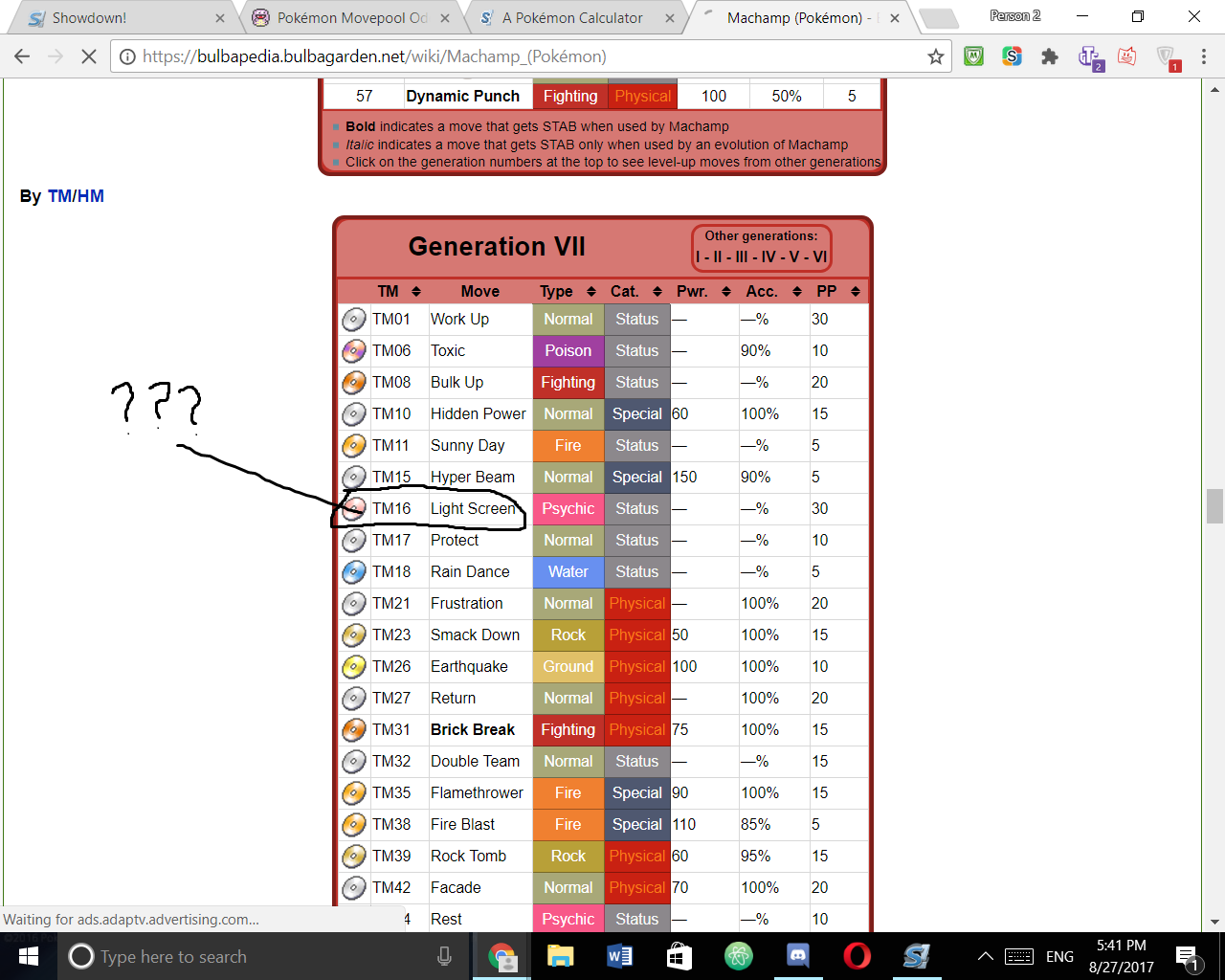Click the taskbar microphone icon
The image size is (1225, 980).
point(444,956)
